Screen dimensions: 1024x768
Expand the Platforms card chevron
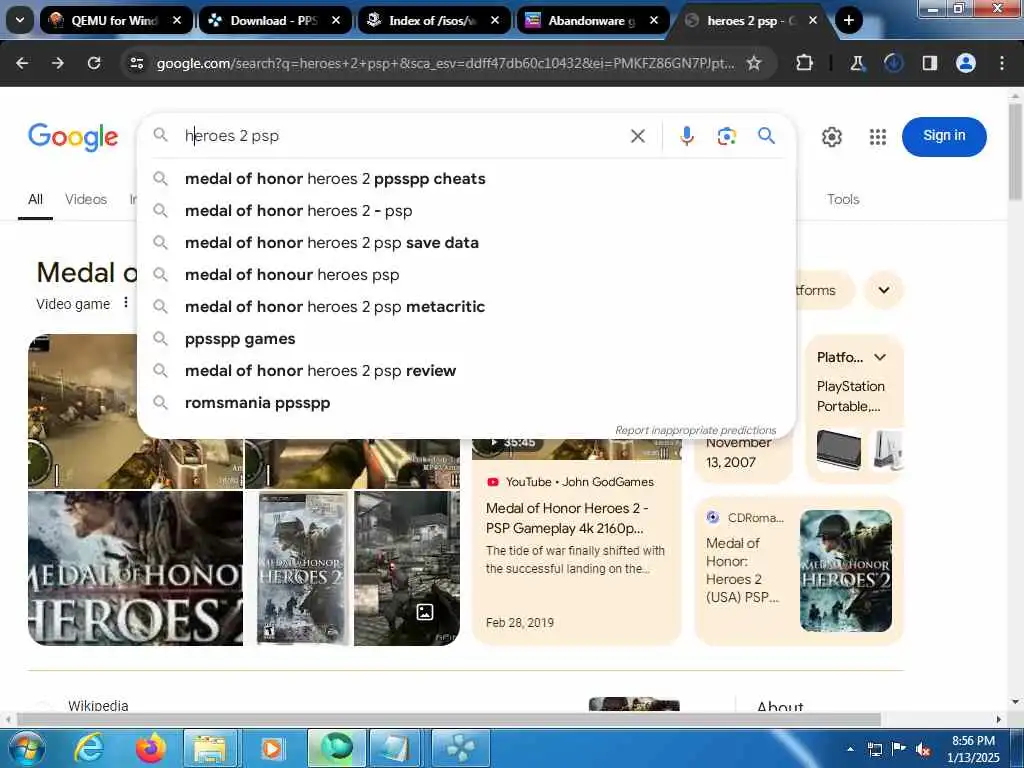pyautogui.click(x=880, y=357)
